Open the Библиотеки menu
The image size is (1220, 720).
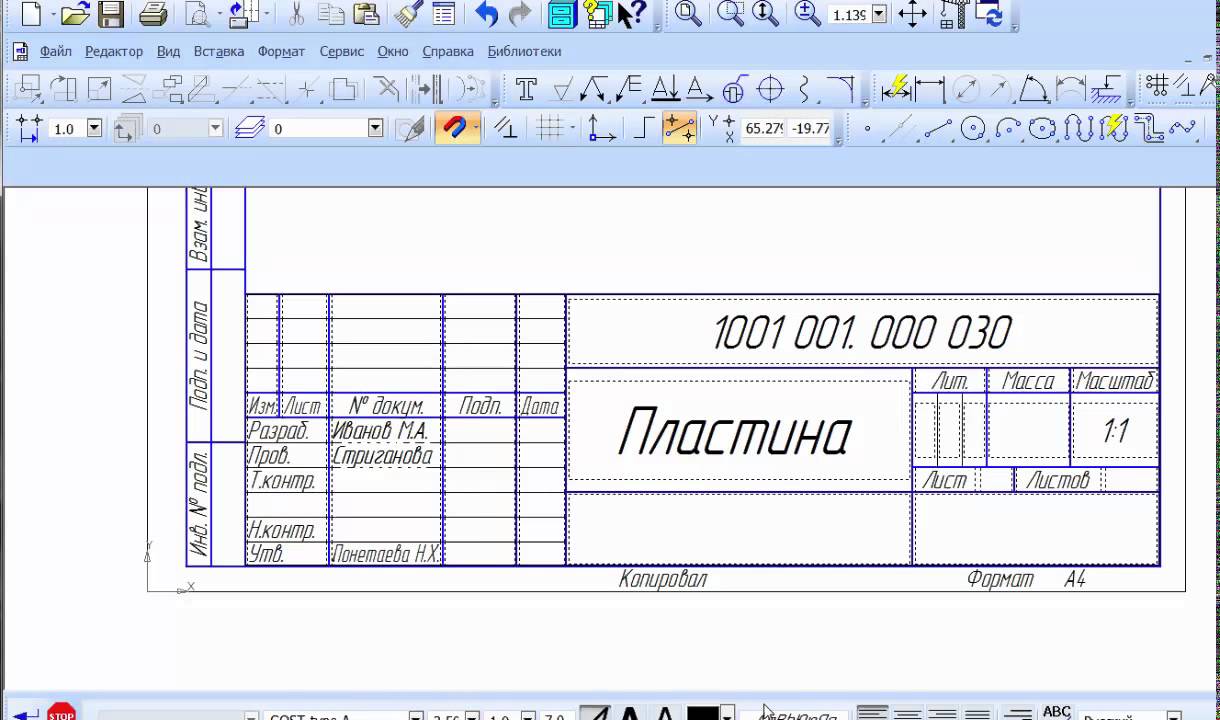pos(524,51)
